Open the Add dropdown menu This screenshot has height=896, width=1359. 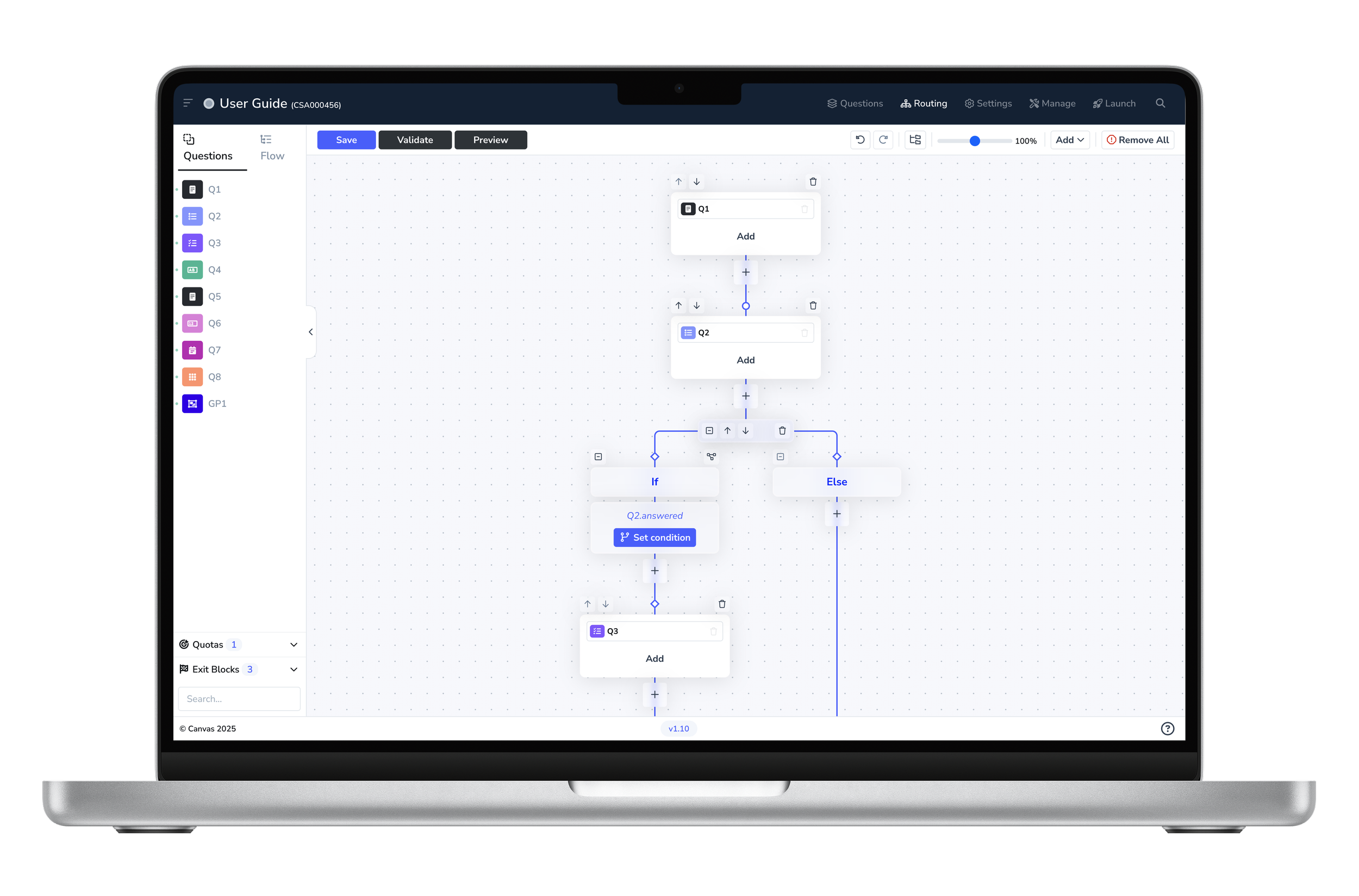tap(1069, 140)
